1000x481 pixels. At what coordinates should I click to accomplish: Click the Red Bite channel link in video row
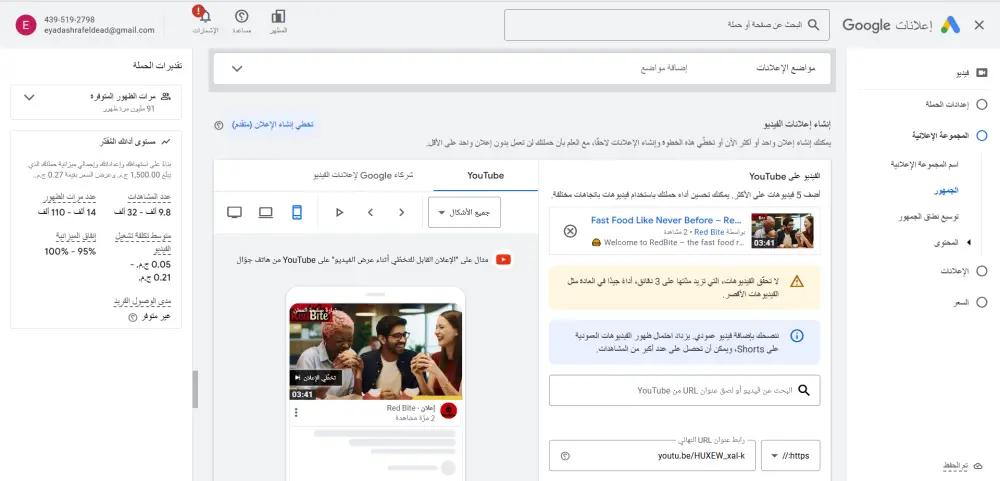point(708,232)
